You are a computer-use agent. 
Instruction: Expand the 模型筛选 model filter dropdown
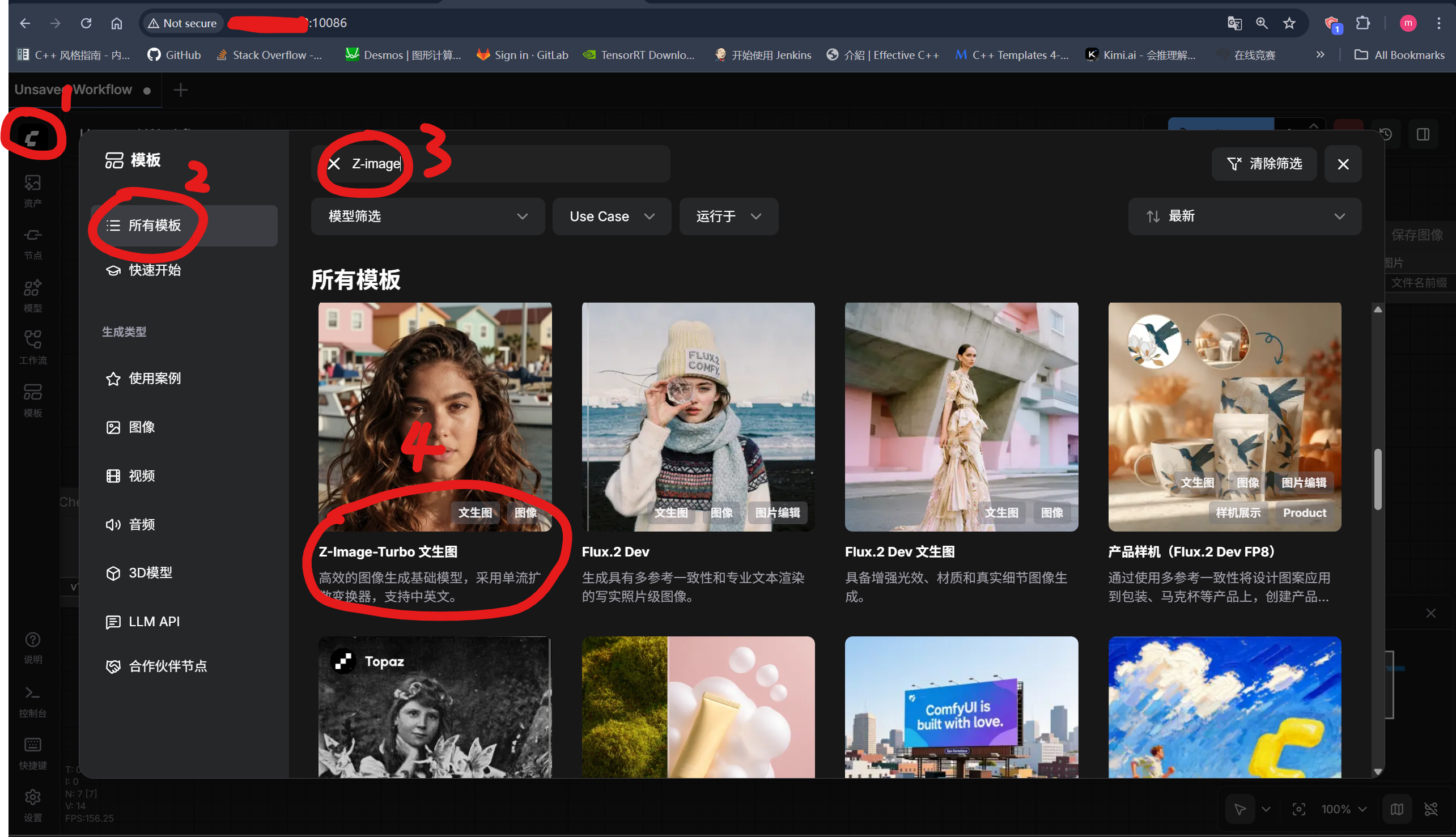pyautogui.click(x=427, y=216)
